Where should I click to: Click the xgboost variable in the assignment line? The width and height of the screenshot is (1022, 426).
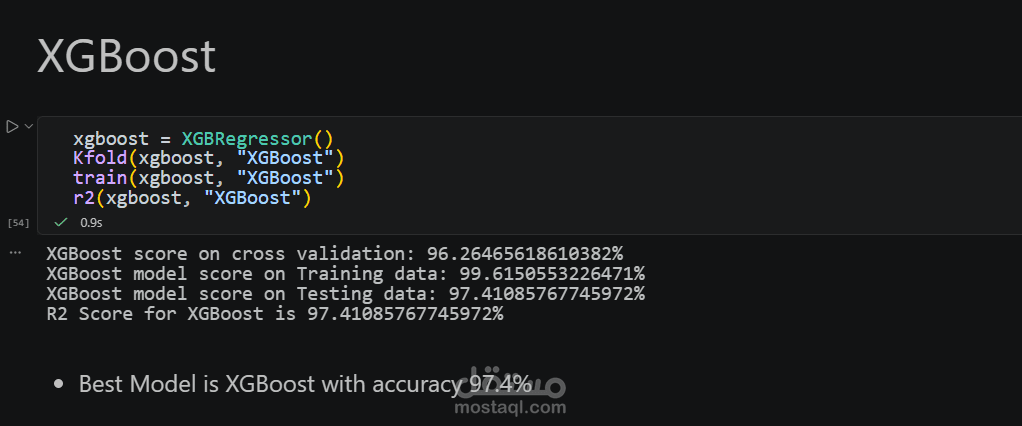click(x=111, y=139)
